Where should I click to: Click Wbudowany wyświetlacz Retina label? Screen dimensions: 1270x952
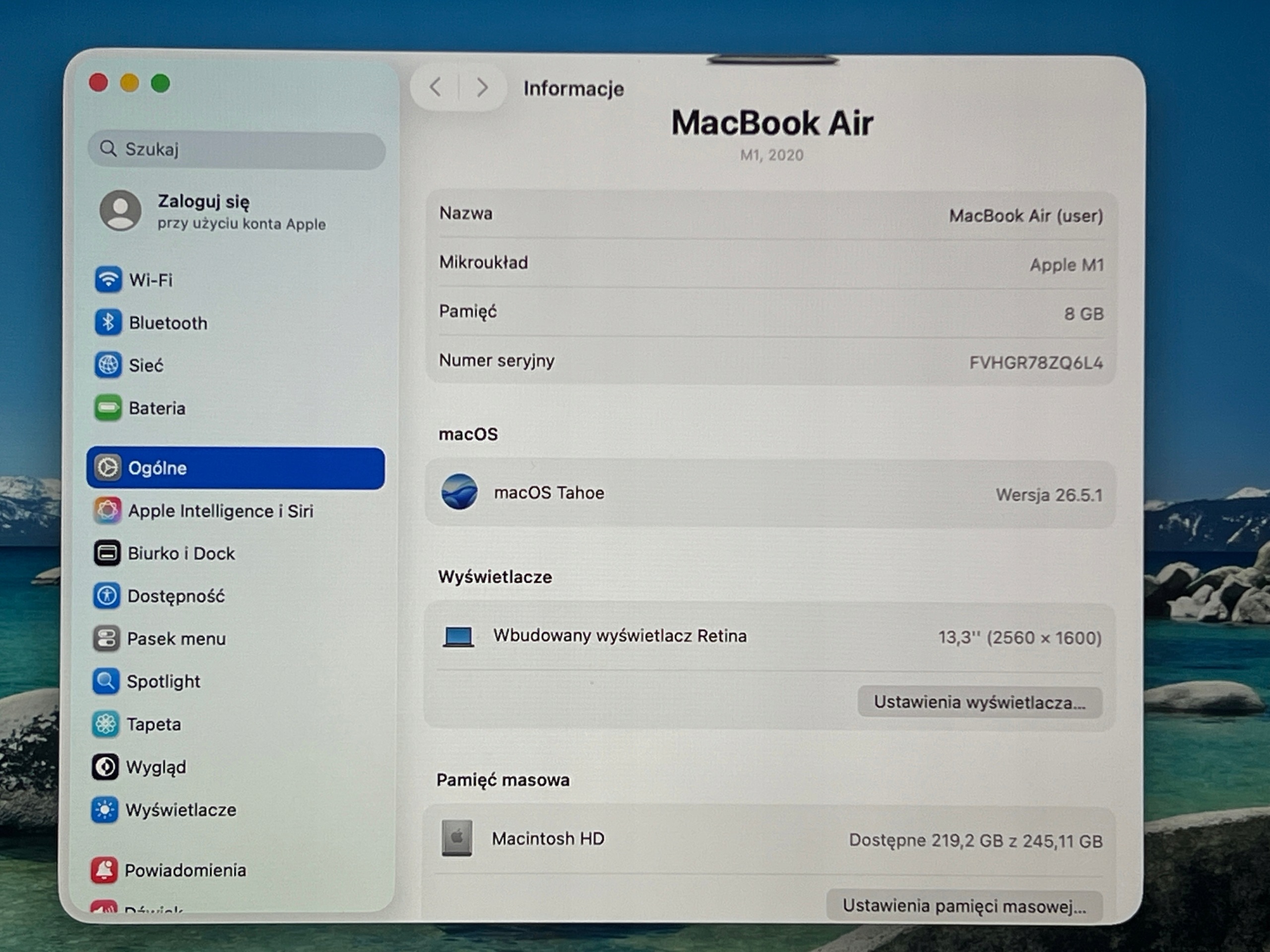tap(620, 636)
